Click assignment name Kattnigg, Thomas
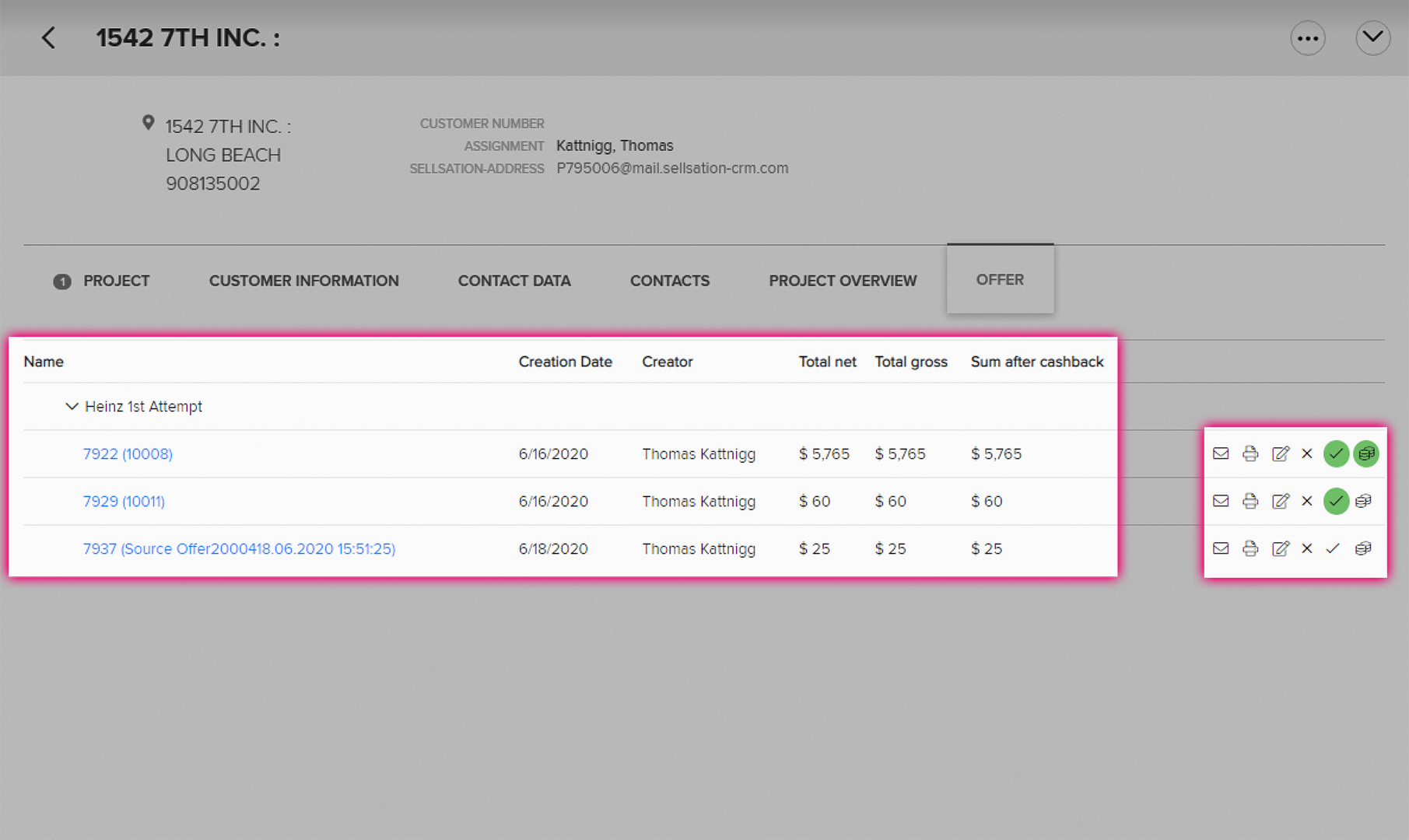This screenshot has height=840, width=1409. [615, 145]
